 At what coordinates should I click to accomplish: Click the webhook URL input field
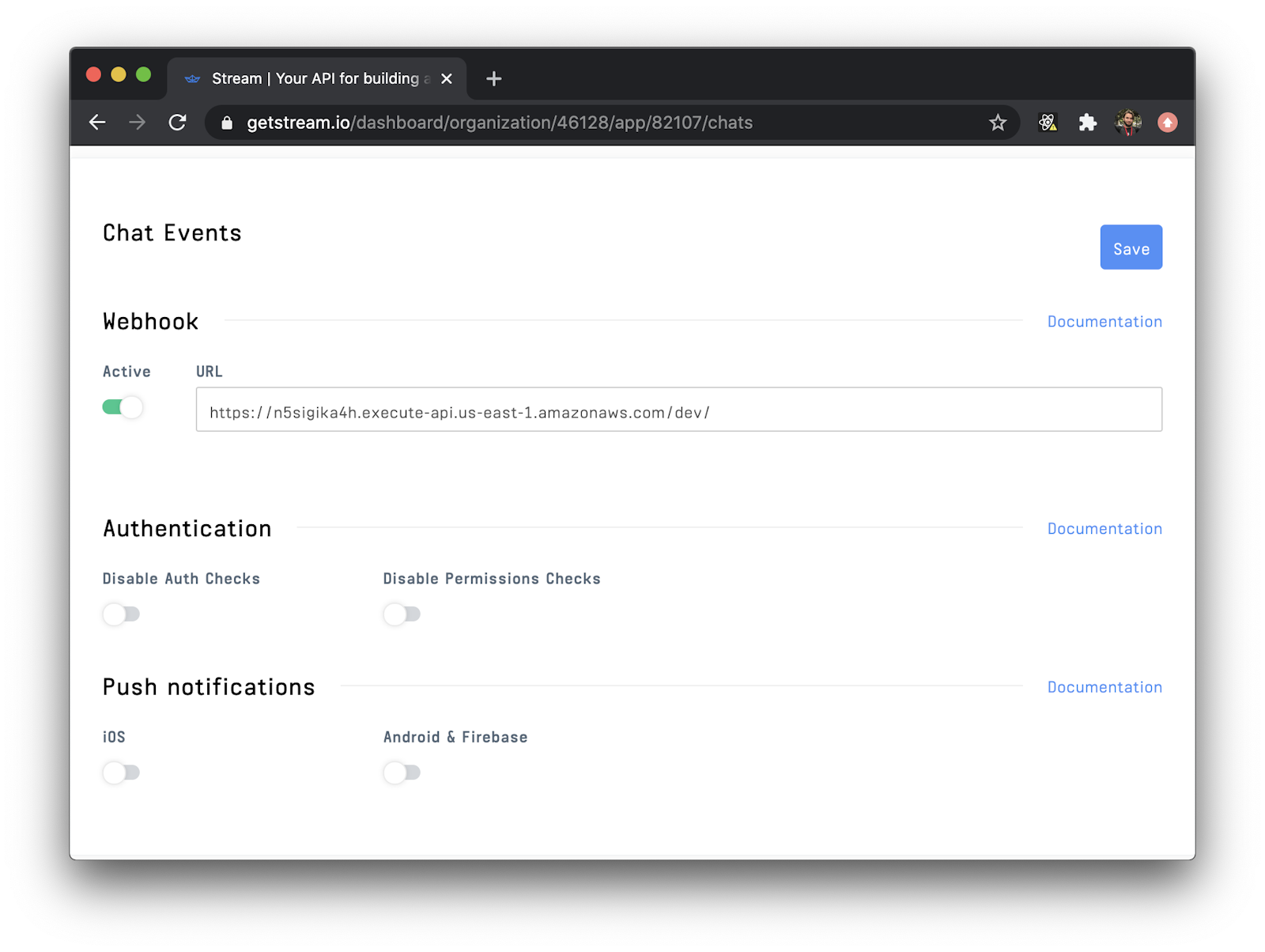tap(678, 410)
